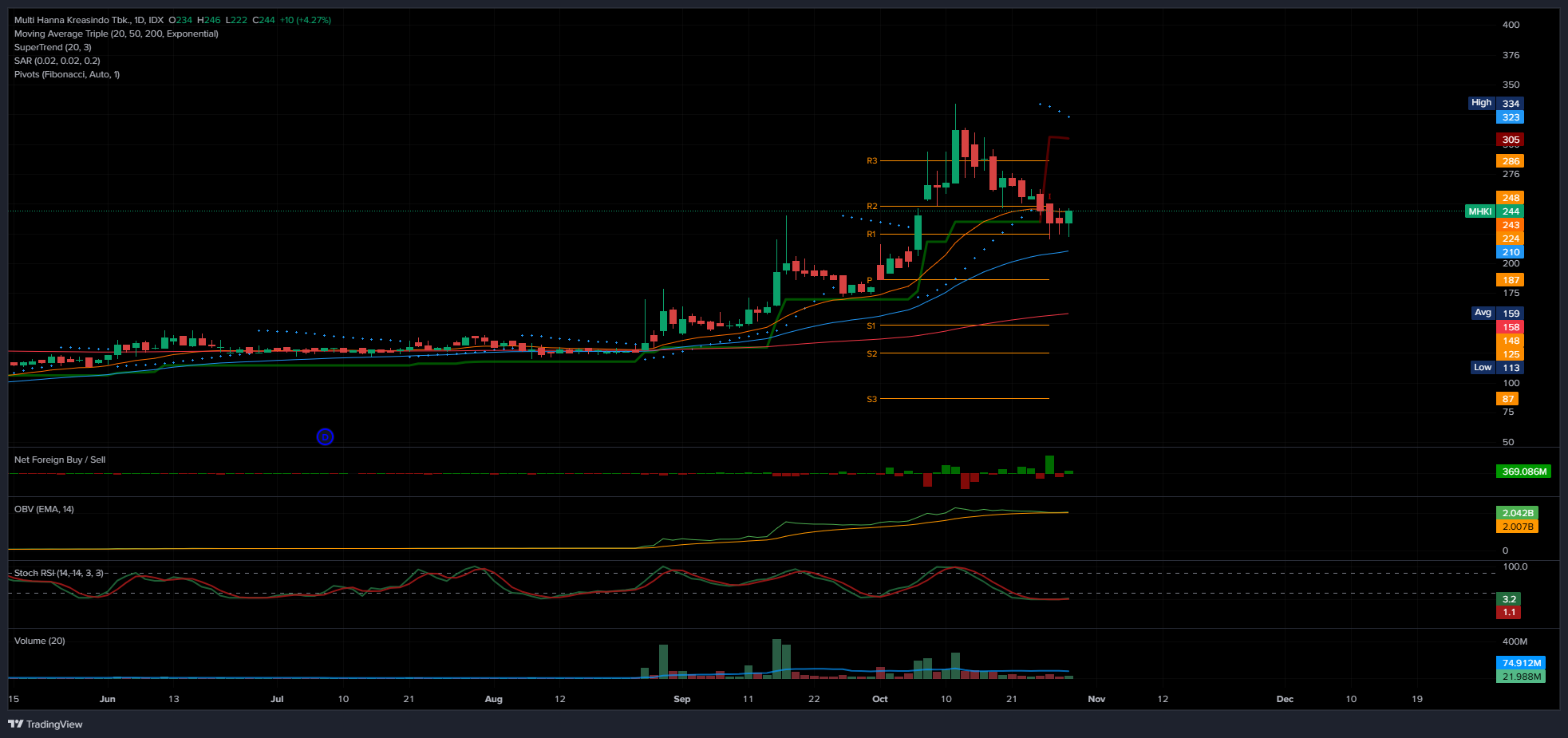Click the 21.988M volume average label
This screenshot has width=1568, height=738.
tap(1521, 677)
